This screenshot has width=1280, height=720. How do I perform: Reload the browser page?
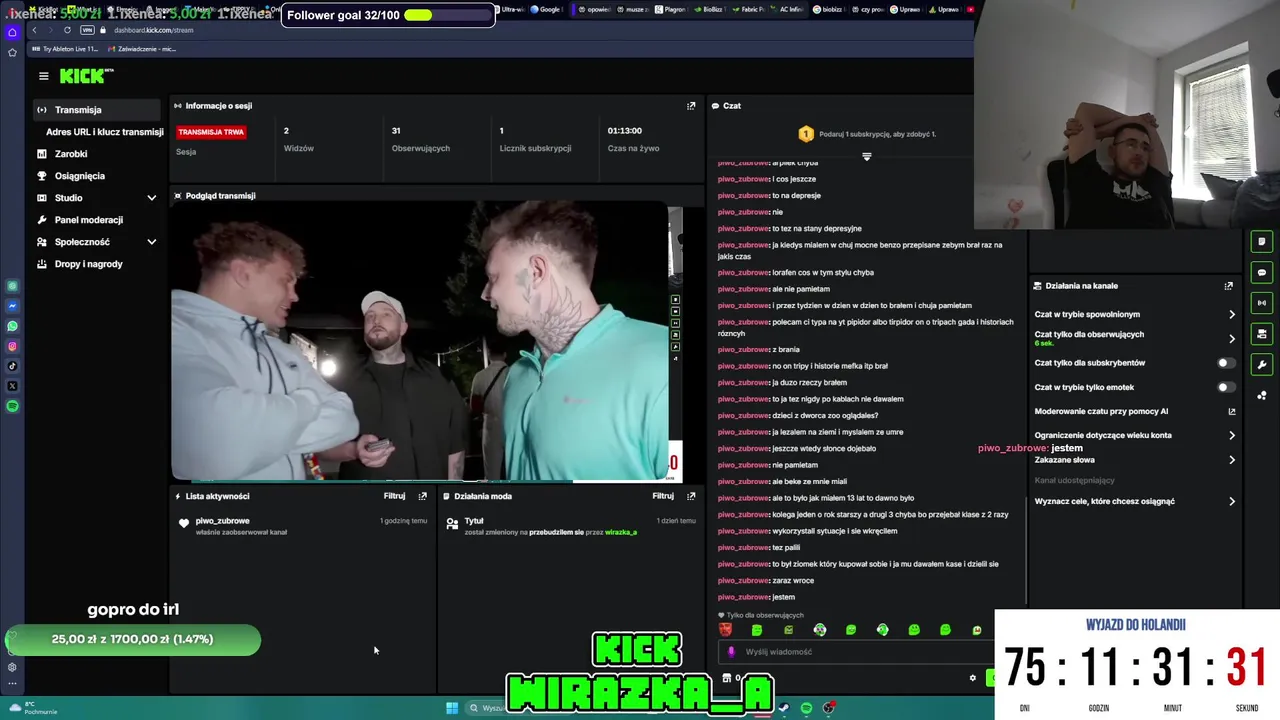(x=67, y=30)
